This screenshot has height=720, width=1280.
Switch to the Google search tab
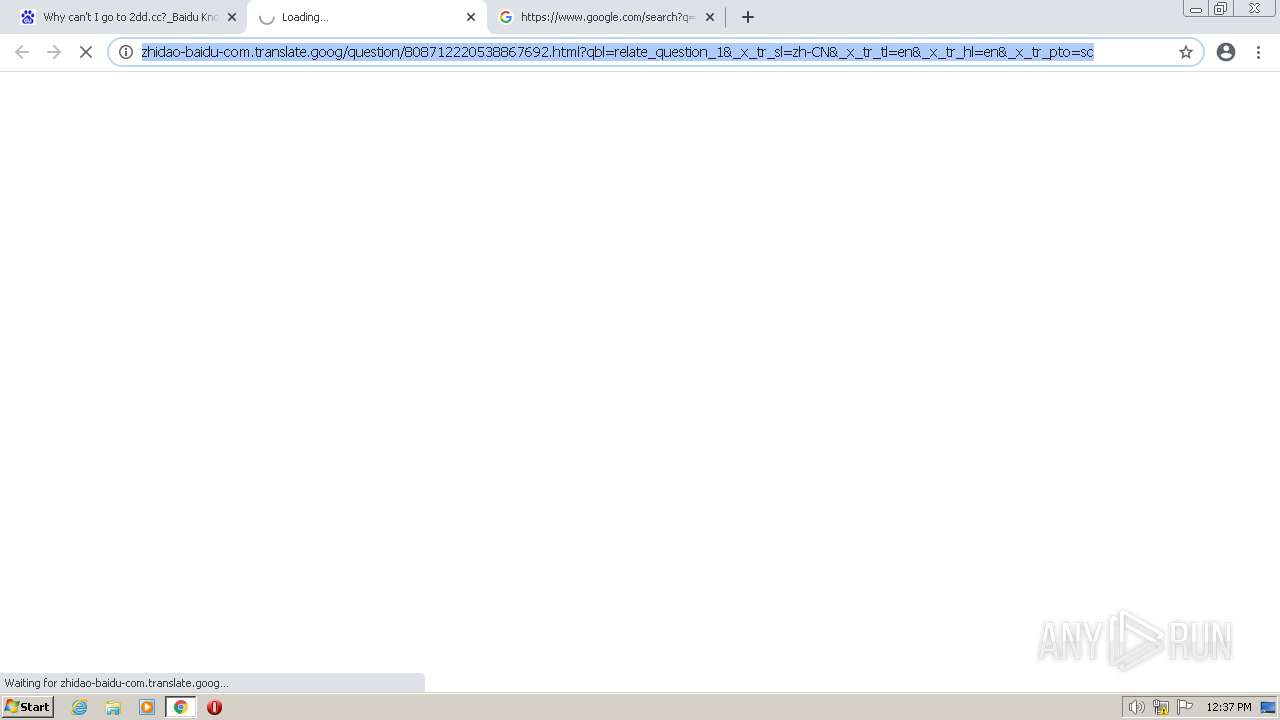tap(606, 17)
